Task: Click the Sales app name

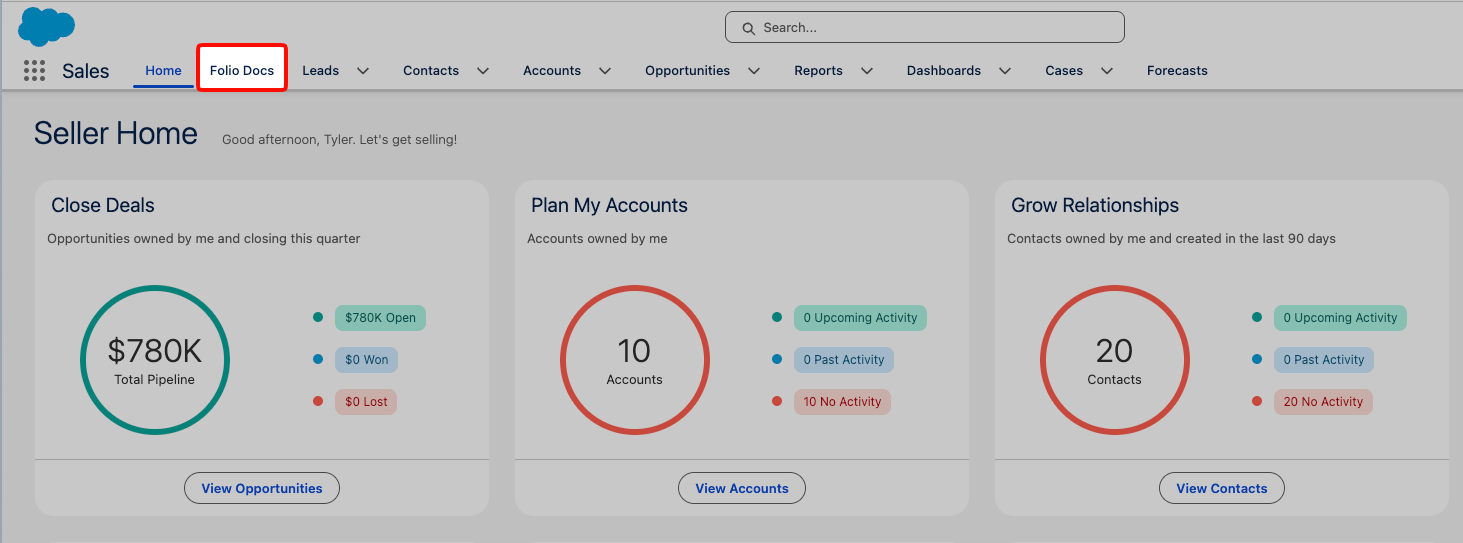Action: click(x=85, y=71)
